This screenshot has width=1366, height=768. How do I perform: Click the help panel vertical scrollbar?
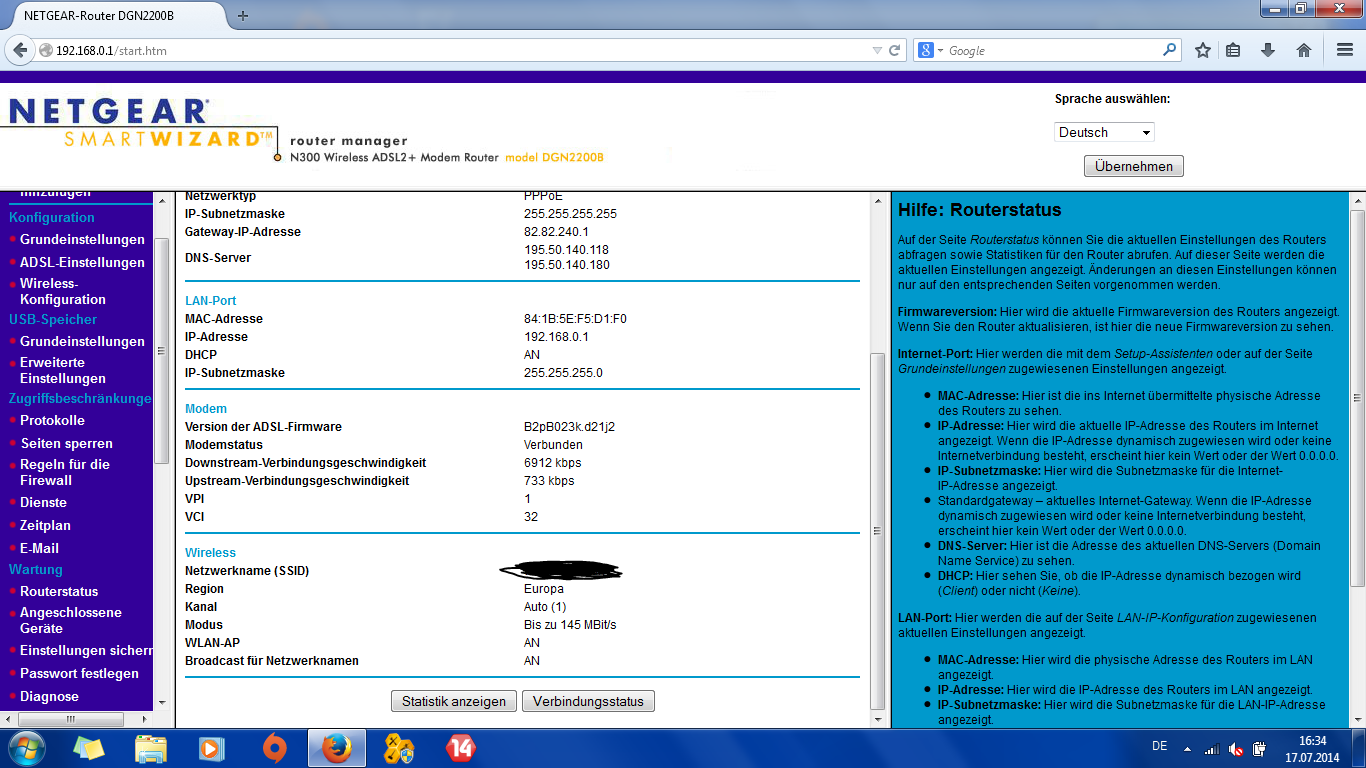[1357, 400]
